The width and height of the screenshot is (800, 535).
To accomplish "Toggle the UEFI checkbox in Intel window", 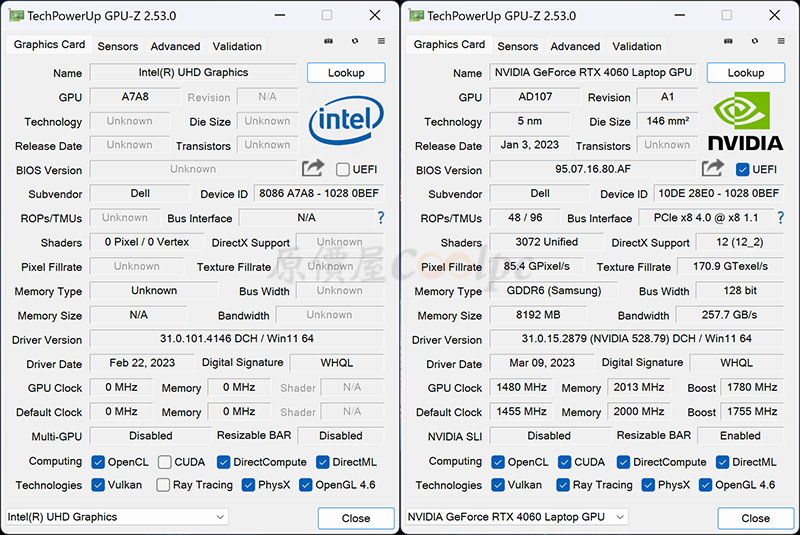I will pyautogui.click(x=343, y=169).
